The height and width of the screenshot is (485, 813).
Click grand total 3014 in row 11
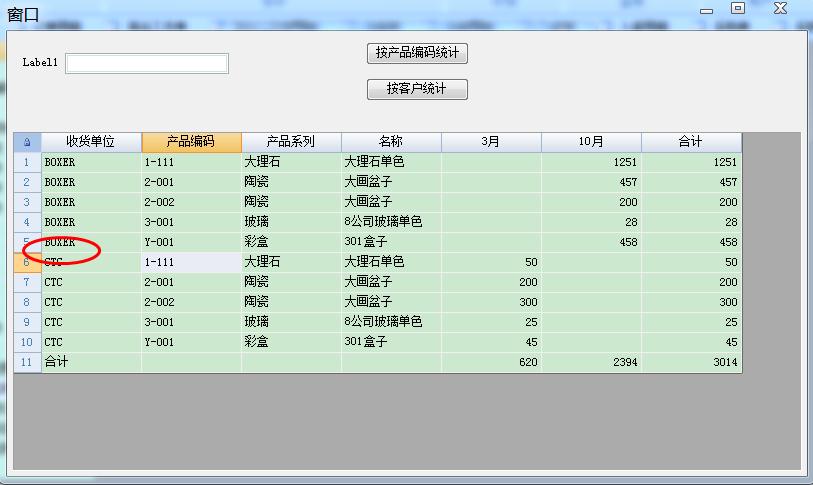692,362
